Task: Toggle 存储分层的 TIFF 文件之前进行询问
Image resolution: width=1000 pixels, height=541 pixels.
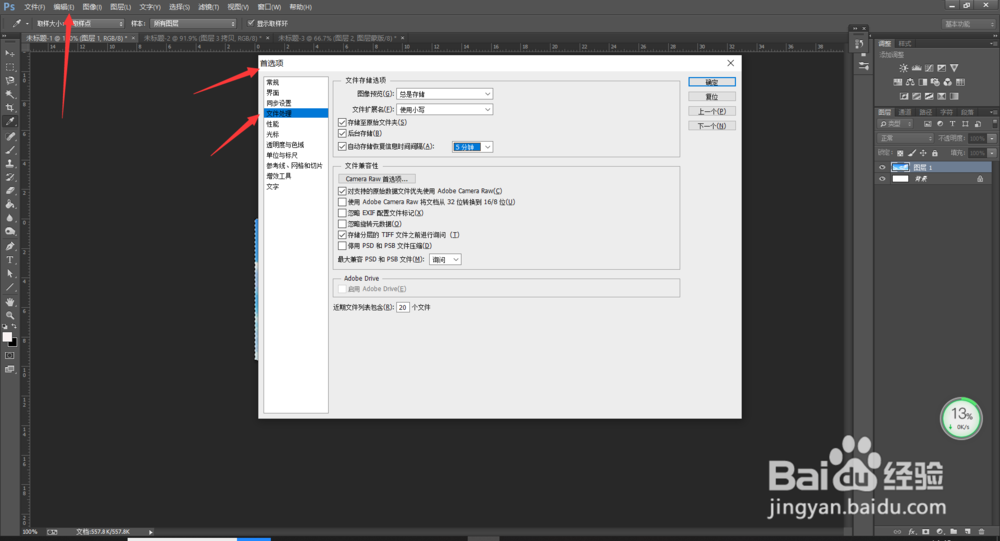Action: tap(342, 235)
